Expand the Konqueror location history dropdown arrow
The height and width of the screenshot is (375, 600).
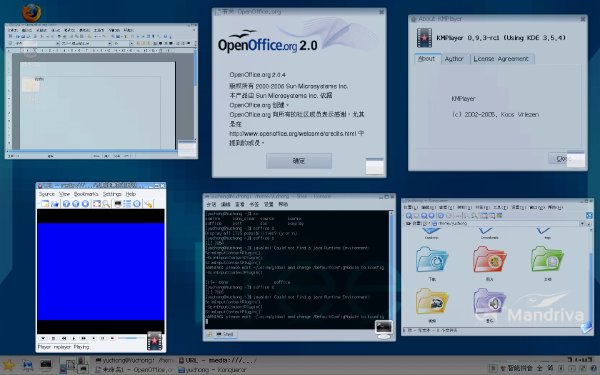click(x=582, y=223)
